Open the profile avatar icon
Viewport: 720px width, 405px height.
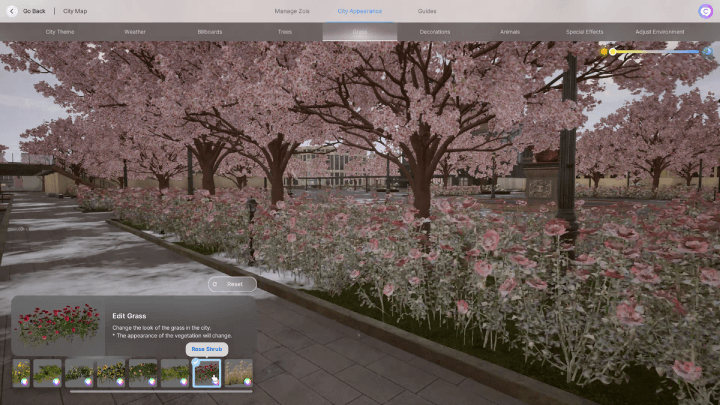click(706, 11)
